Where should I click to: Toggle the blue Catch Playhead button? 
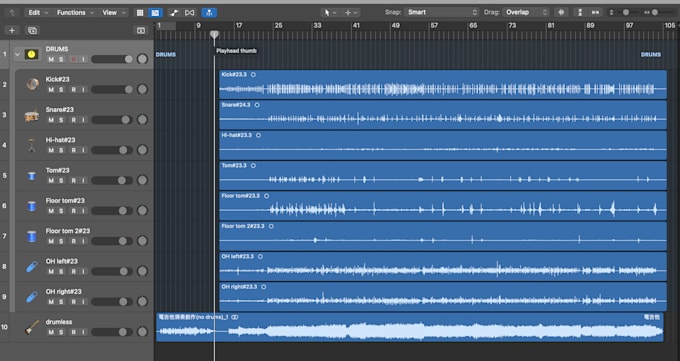[x=209, y=13]
